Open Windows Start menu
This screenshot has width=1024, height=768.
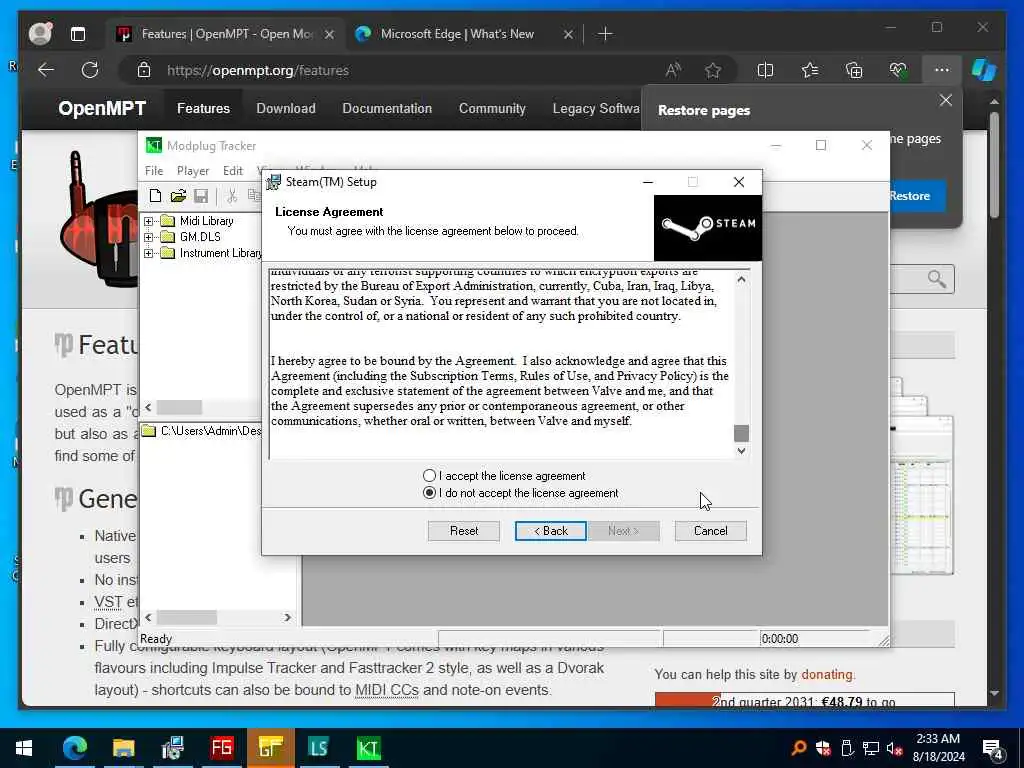tap(24, 748)
